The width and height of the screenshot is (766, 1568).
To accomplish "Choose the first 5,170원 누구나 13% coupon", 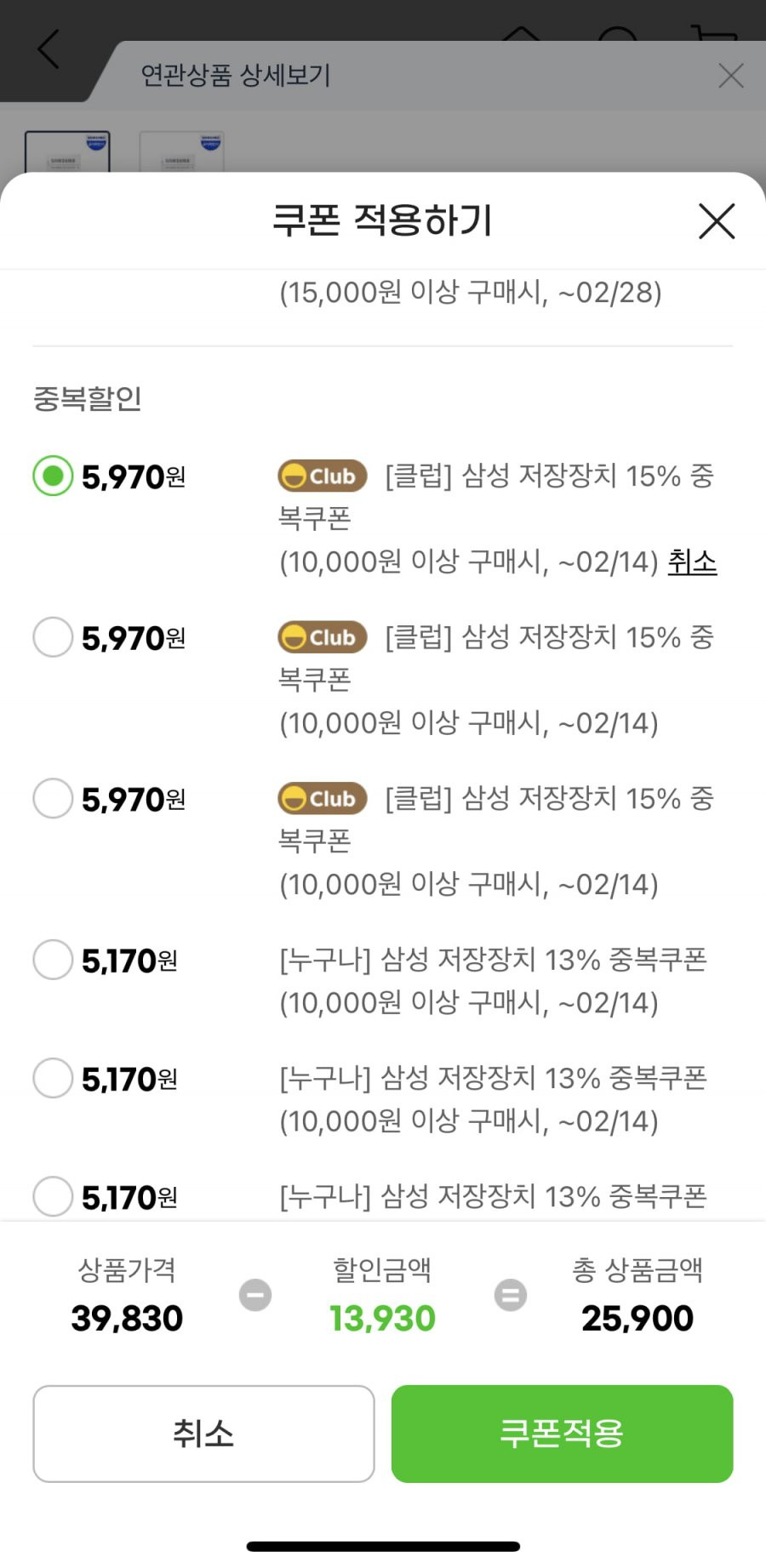I will pos(53,960).
